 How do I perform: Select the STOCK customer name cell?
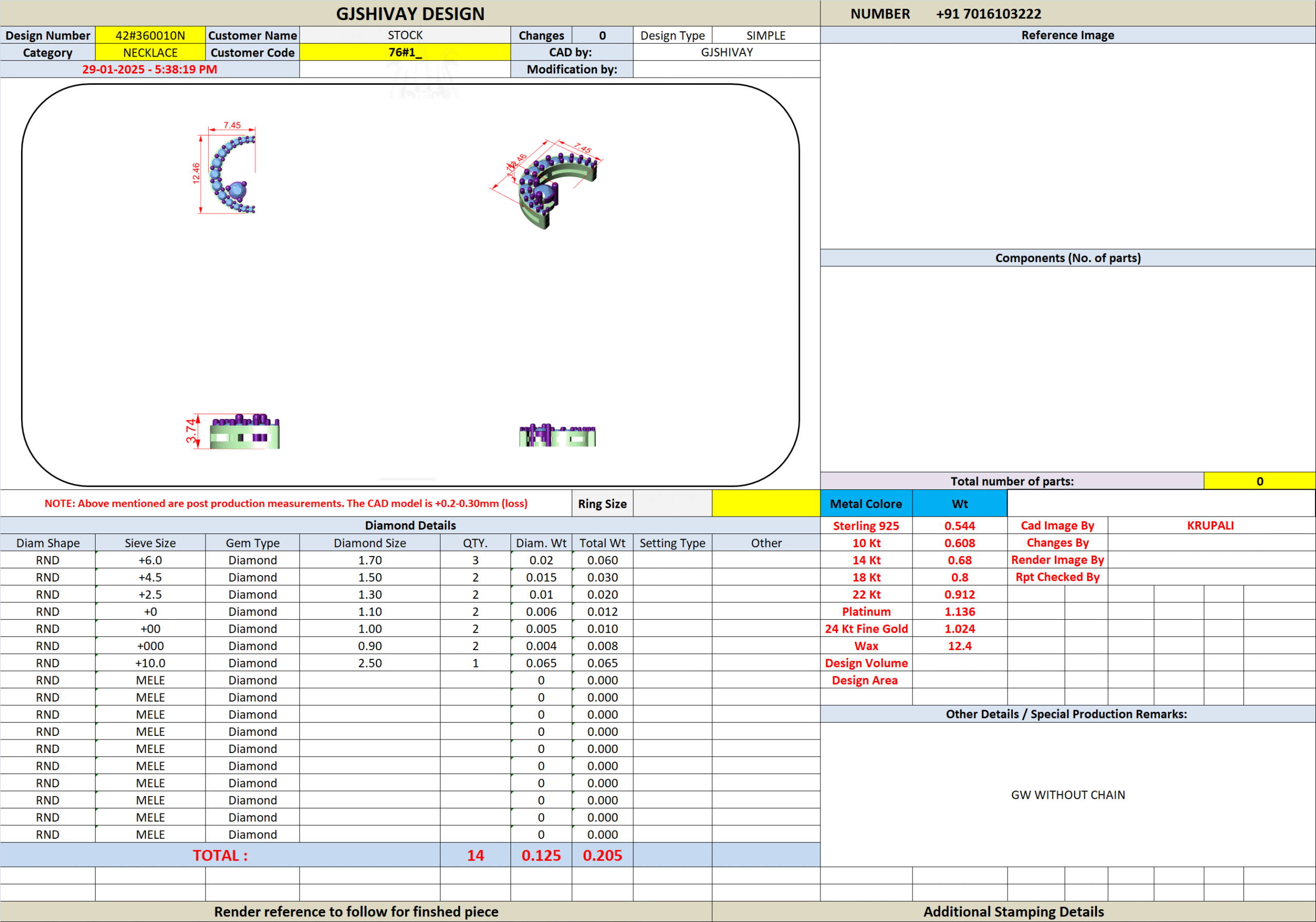coord(405,35)
